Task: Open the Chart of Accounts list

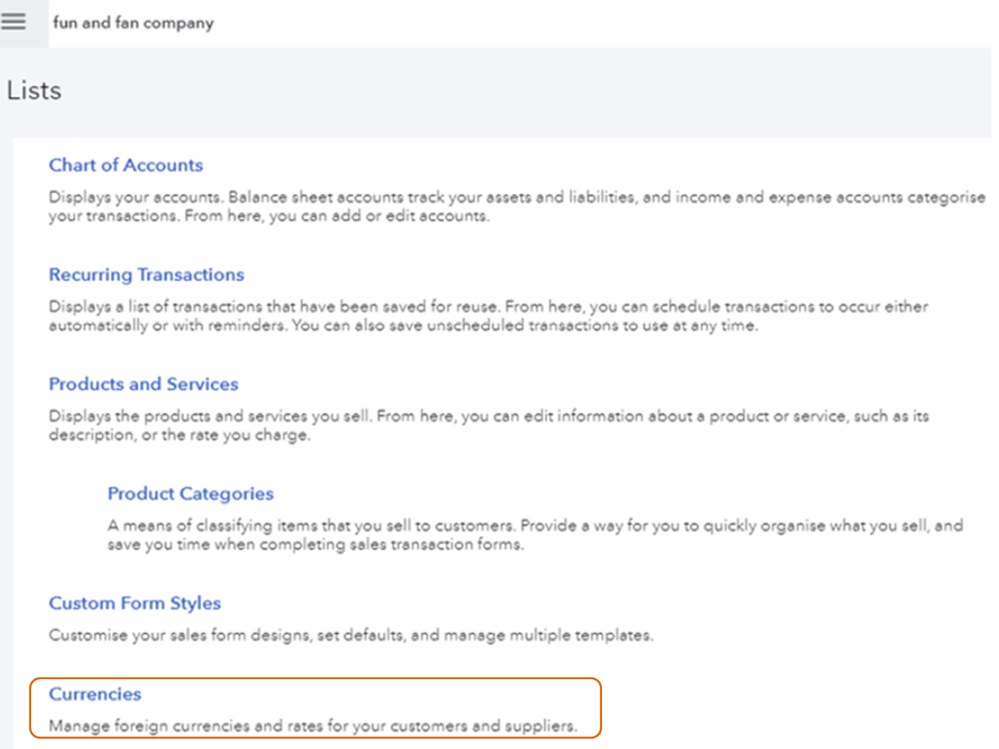Action: point(126,165)
